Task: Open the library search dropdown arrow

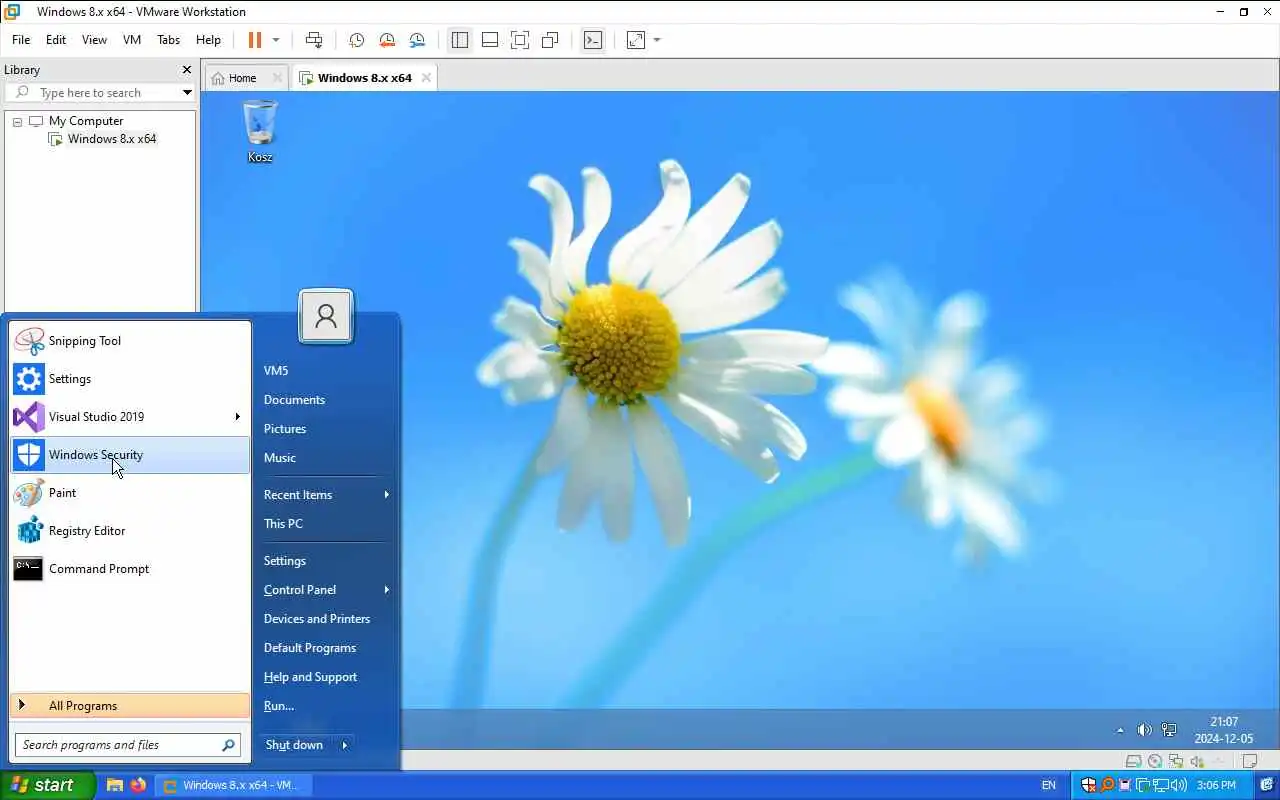Action: pos(187,93)
